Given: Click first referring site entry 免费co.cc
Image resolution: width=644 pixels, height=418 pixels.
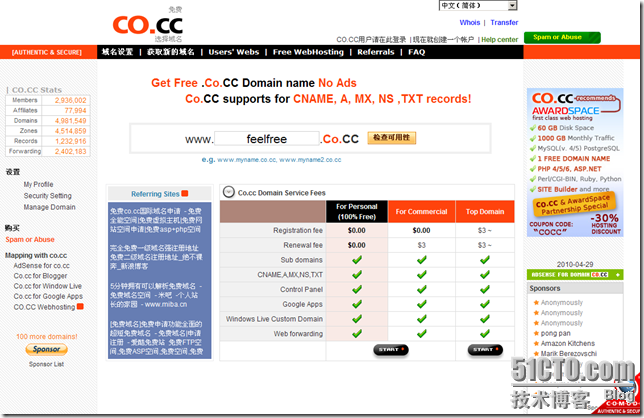Looking at the screenshot, I should coord(156,220).
